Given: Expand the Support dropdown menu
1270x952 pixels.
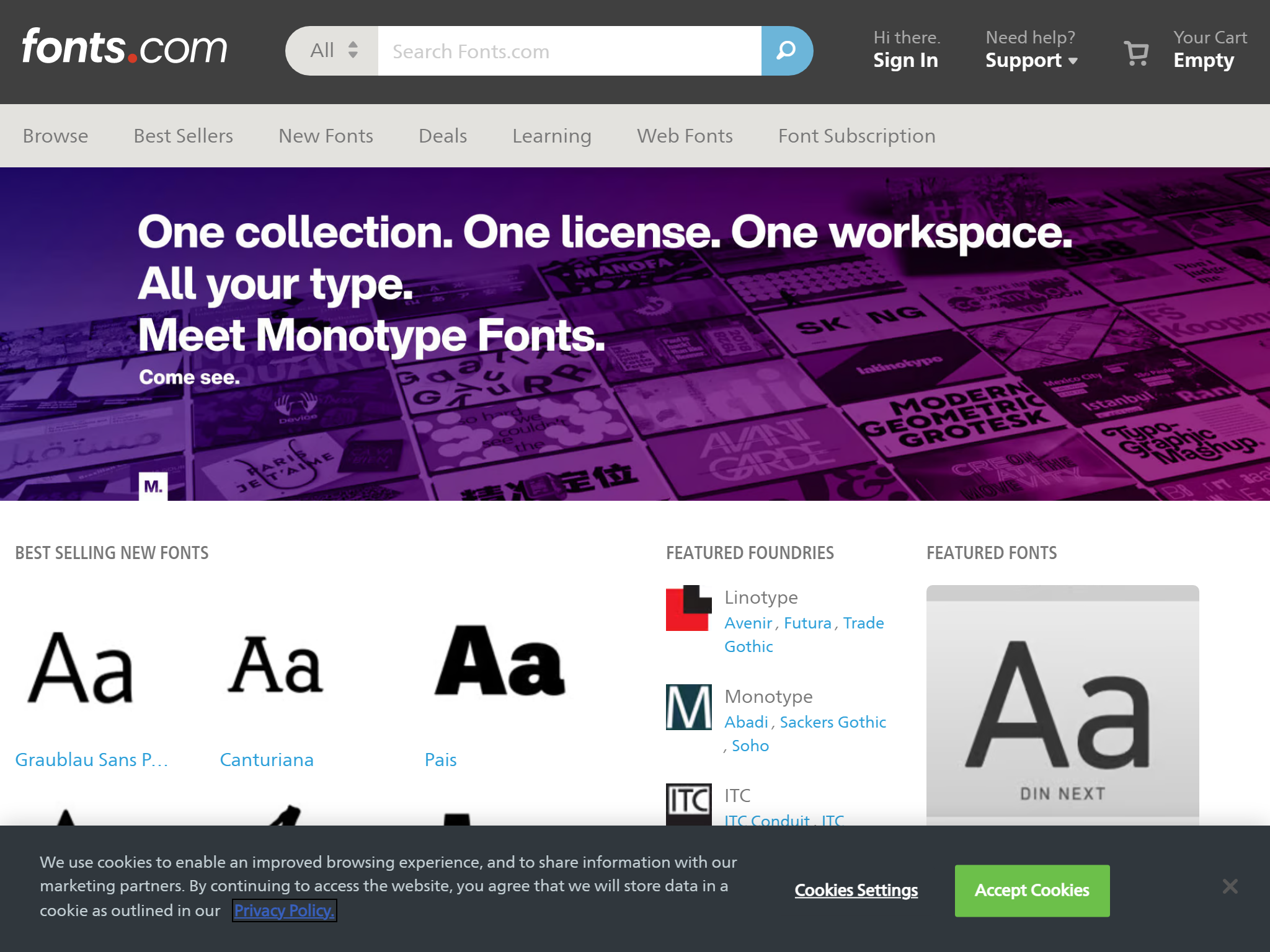Looking at the screenshot, I should pyautogui.click(x=1031, y=61).
